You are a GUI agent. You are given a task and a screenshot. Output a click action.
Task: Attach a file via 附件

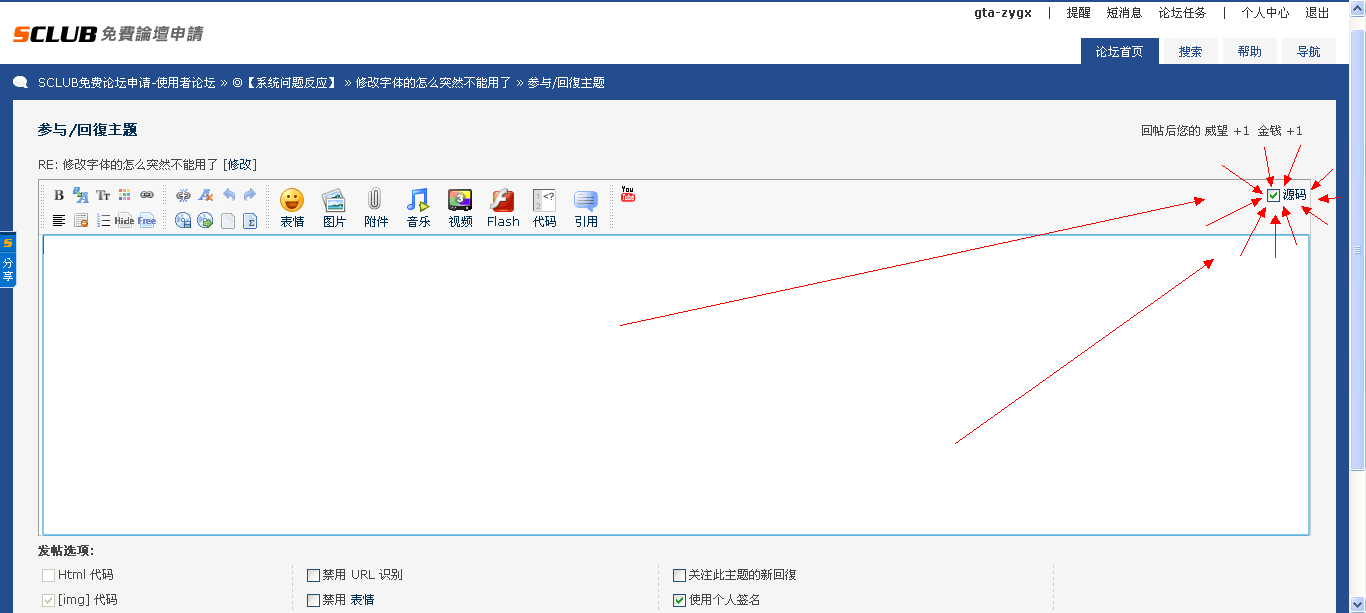376,208
